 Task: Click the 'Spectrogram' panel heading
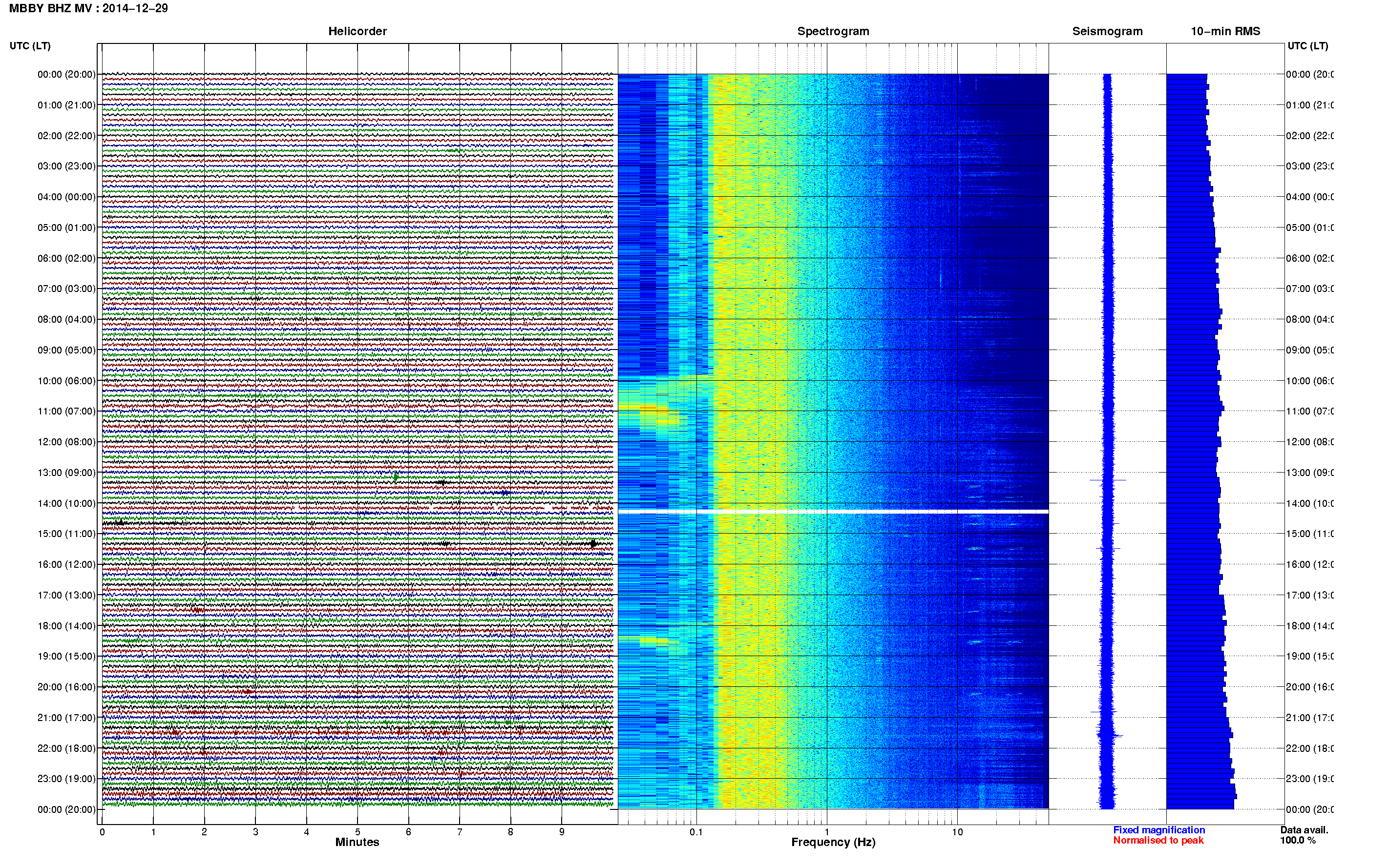point(833,31)
